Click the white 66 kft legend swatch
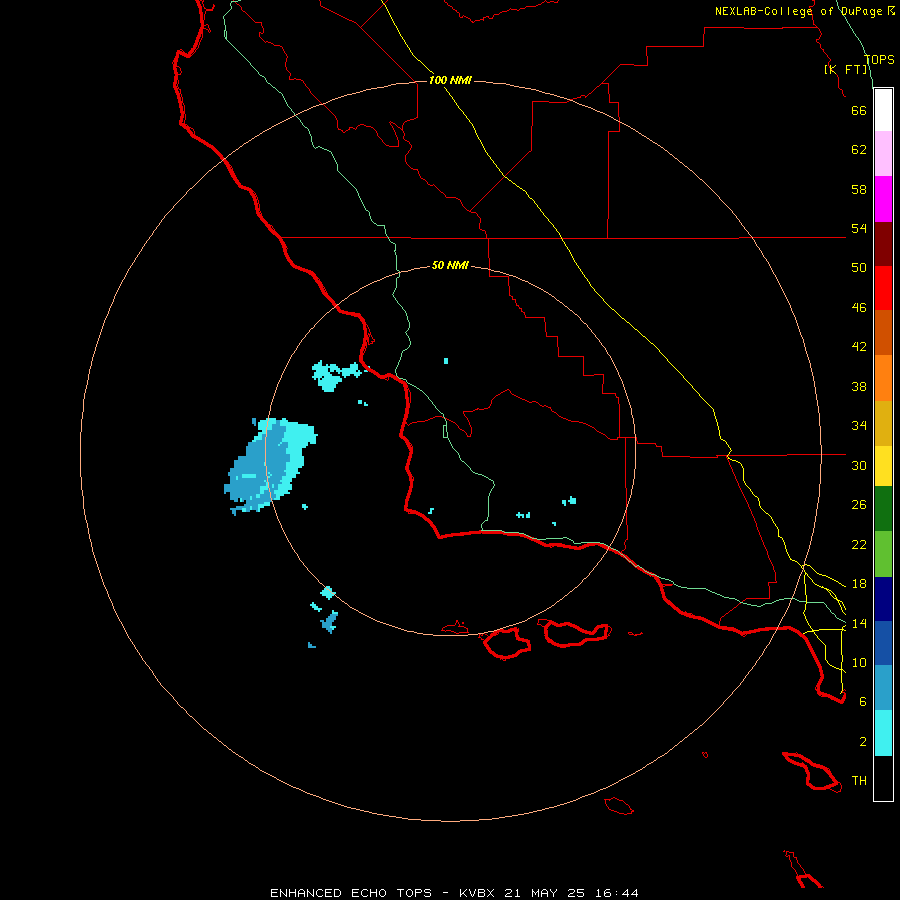This screenshot has height=900, width=900. pos(883,110)
